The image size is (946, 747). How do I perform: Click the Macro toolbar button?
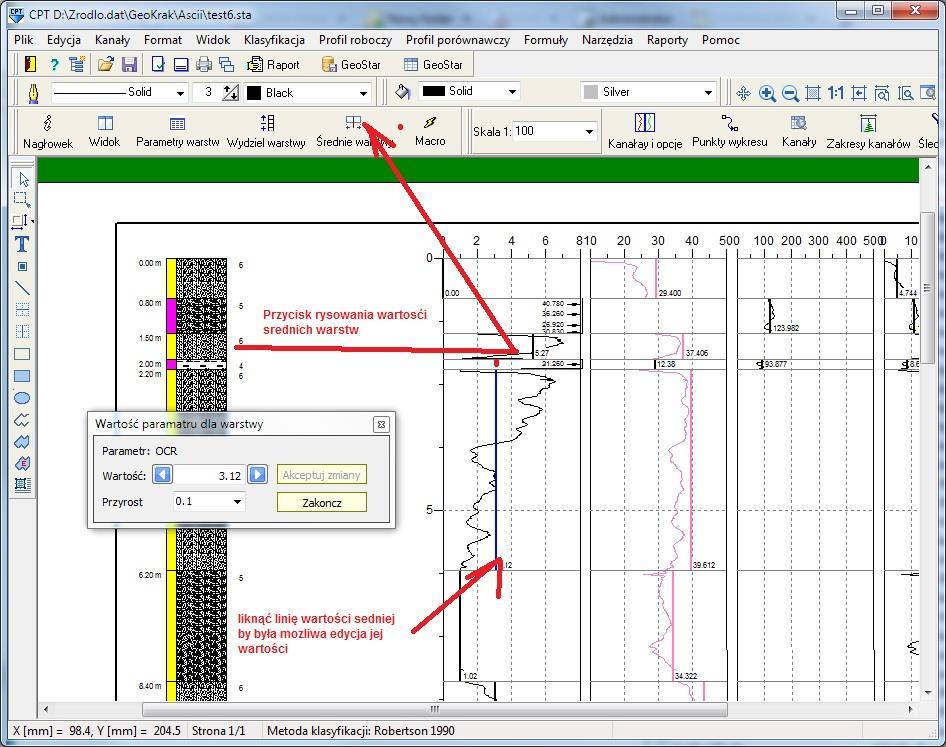[x=430, y=132]
